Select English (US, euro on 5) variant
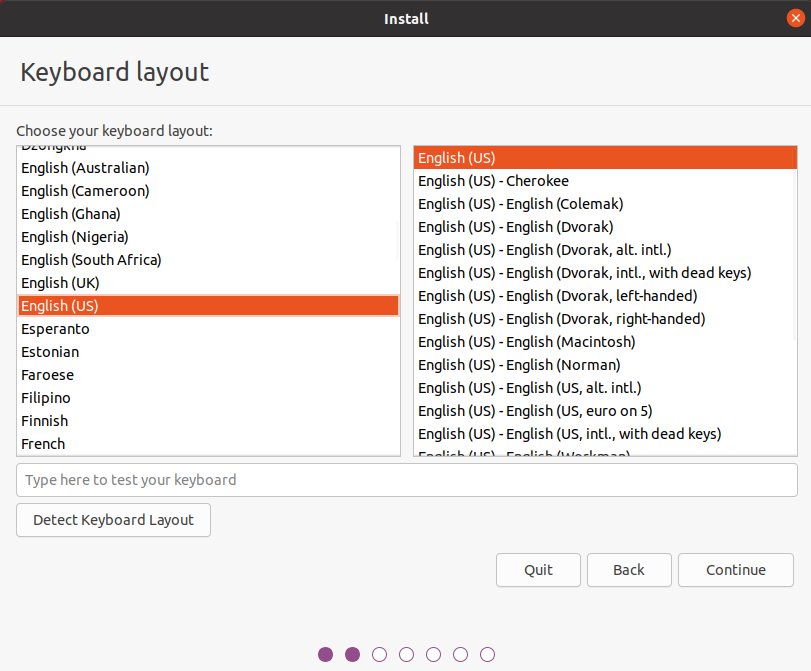The width and height of the screenshot is (811, 671). tap(535, 411)
